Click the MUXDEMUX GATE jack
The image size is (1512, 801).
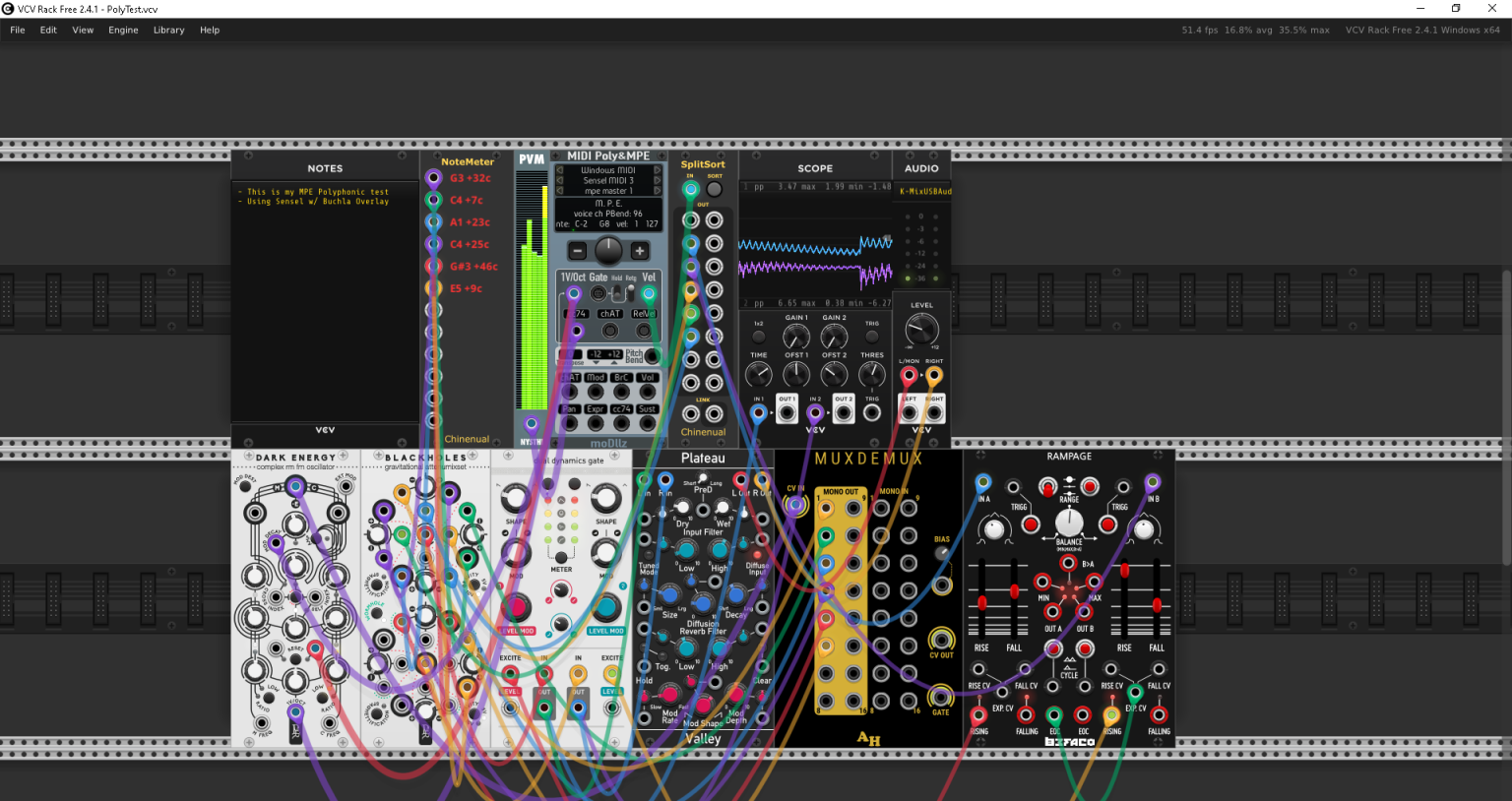point(942,697)
